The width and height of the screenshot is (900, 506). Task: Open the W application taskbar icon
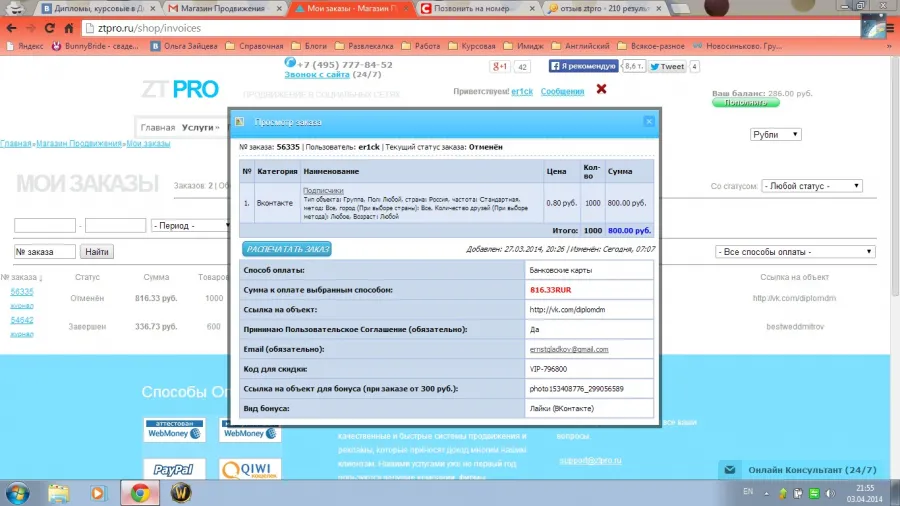coord(181,493)
